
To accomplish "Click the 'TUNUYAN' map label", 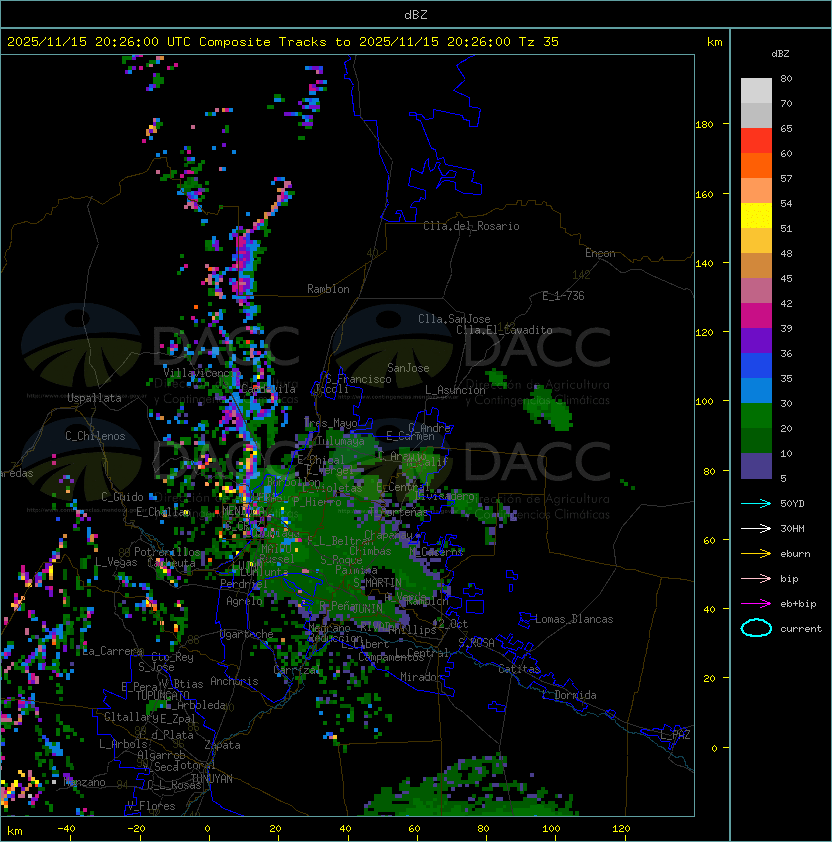I will [212, 779].
